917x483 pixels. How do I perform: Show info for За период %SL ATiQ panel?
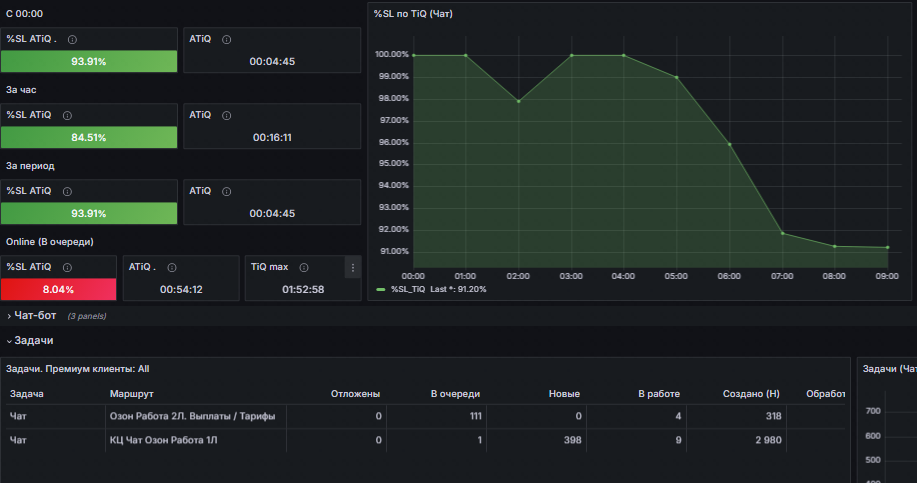pyautogui.click(x=67, y=192)
